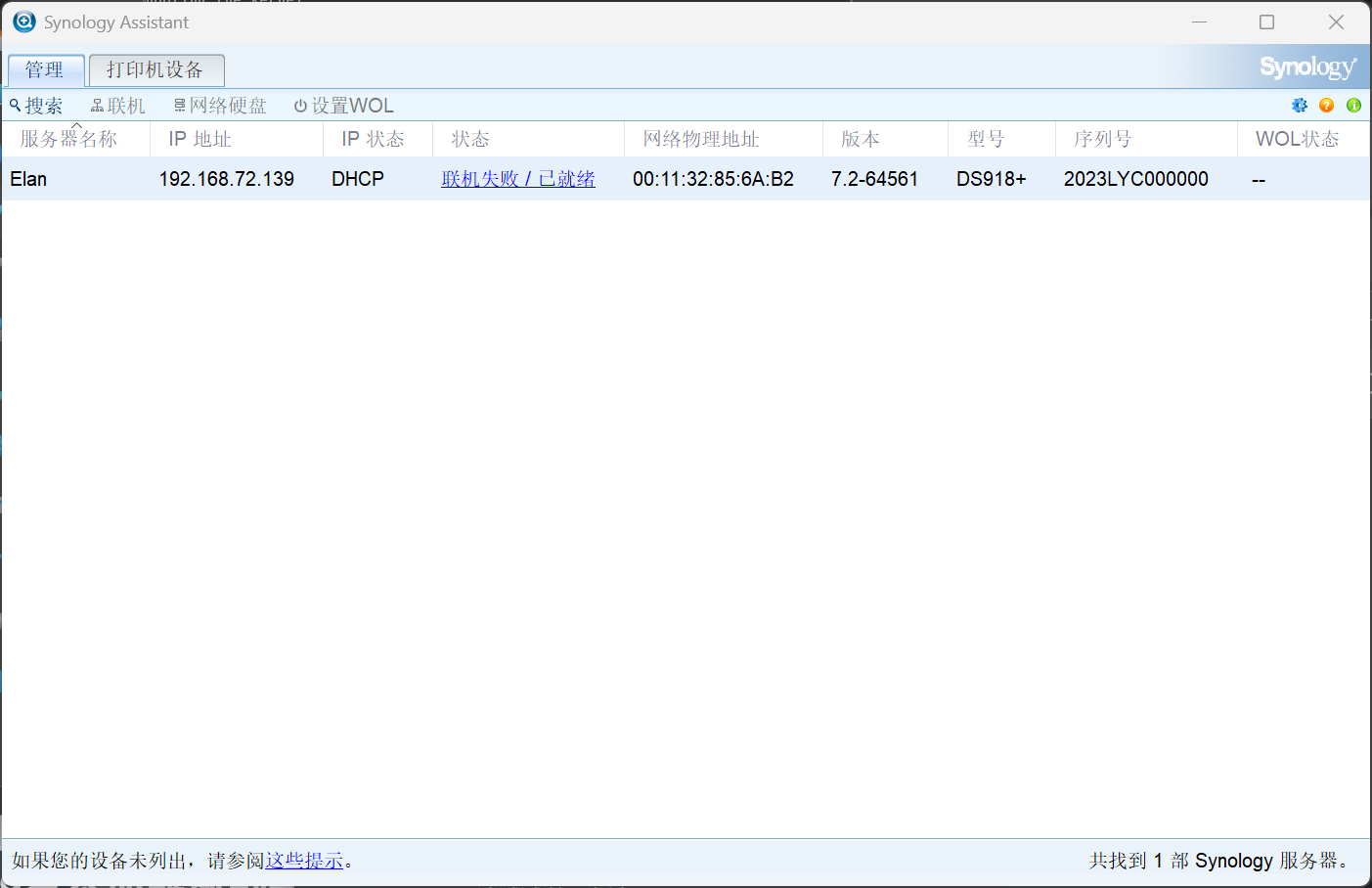Switch to the 打印机设备 tab
This screenshot has height=888, width=1372.
[x=155, y=70]
